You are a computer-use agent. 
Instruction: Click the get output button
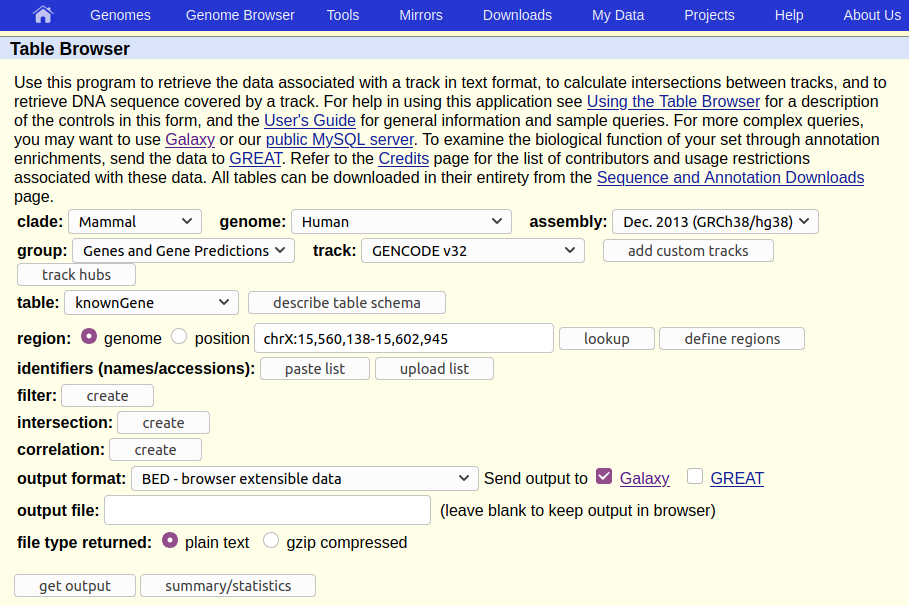tap(75, 586)
